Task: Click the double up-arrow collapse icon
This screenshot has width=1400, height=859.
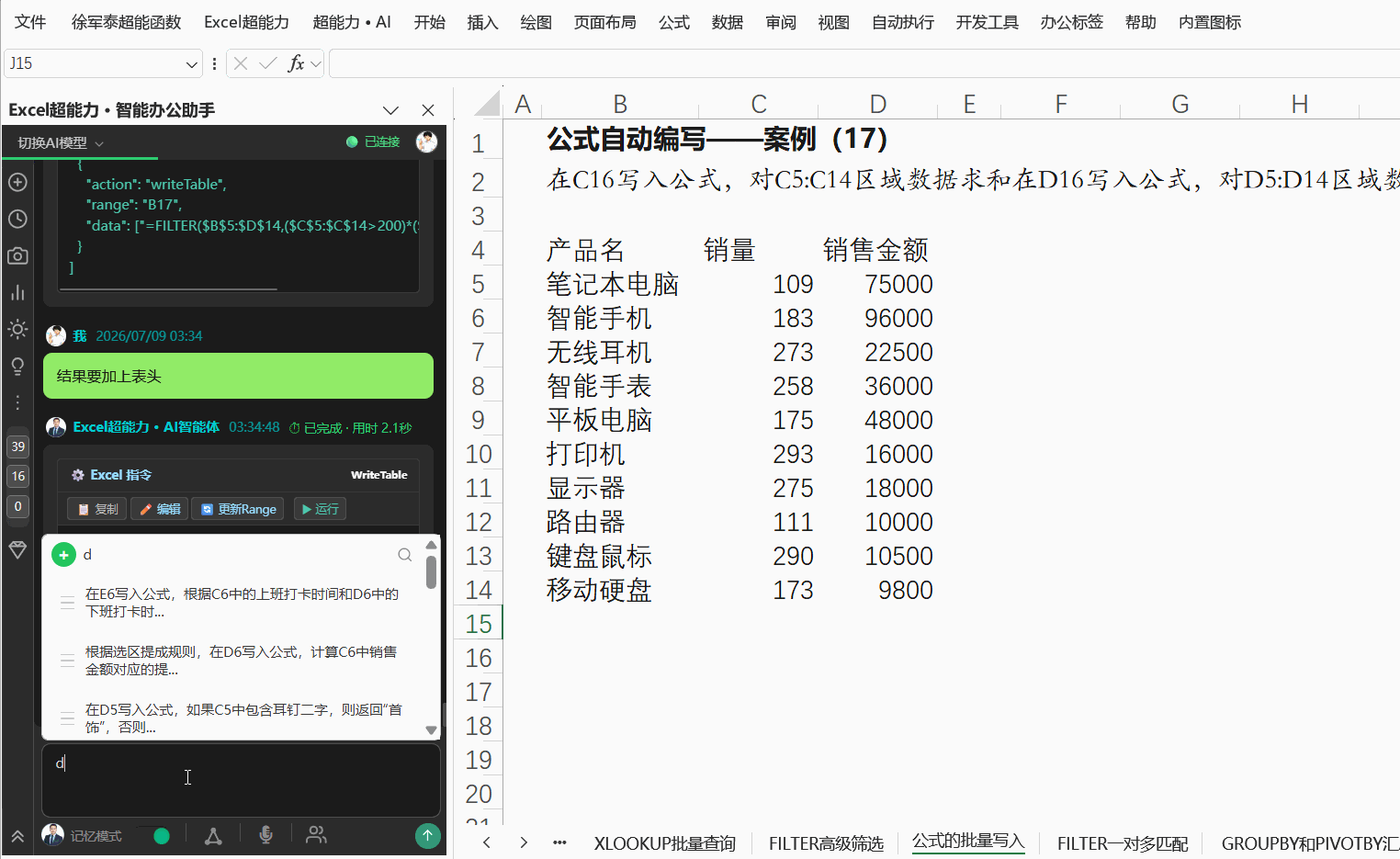Action: pos(17,836)
